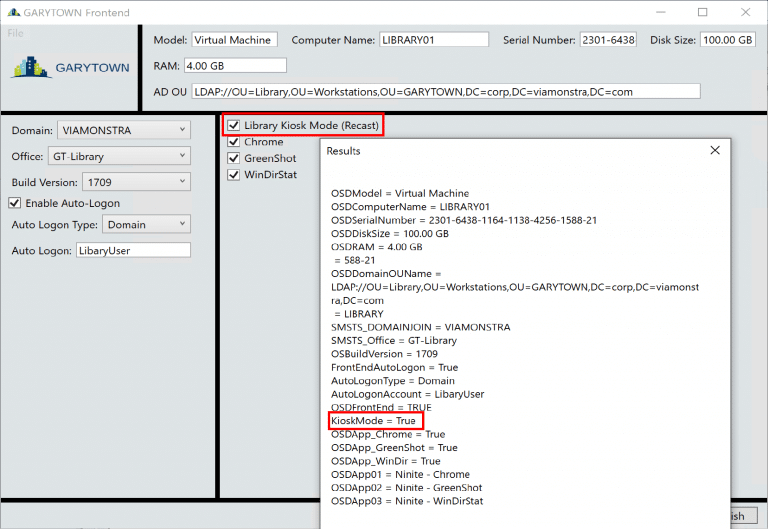Uncheck the GreenShot application checkbox
This screenshot has height=529, width=768.
[x=233, y=158]
